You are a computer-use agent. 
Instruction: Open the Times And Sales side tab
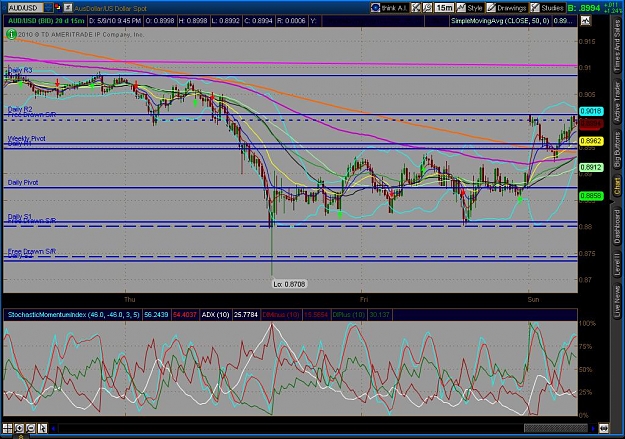click(x=617, y=47)
